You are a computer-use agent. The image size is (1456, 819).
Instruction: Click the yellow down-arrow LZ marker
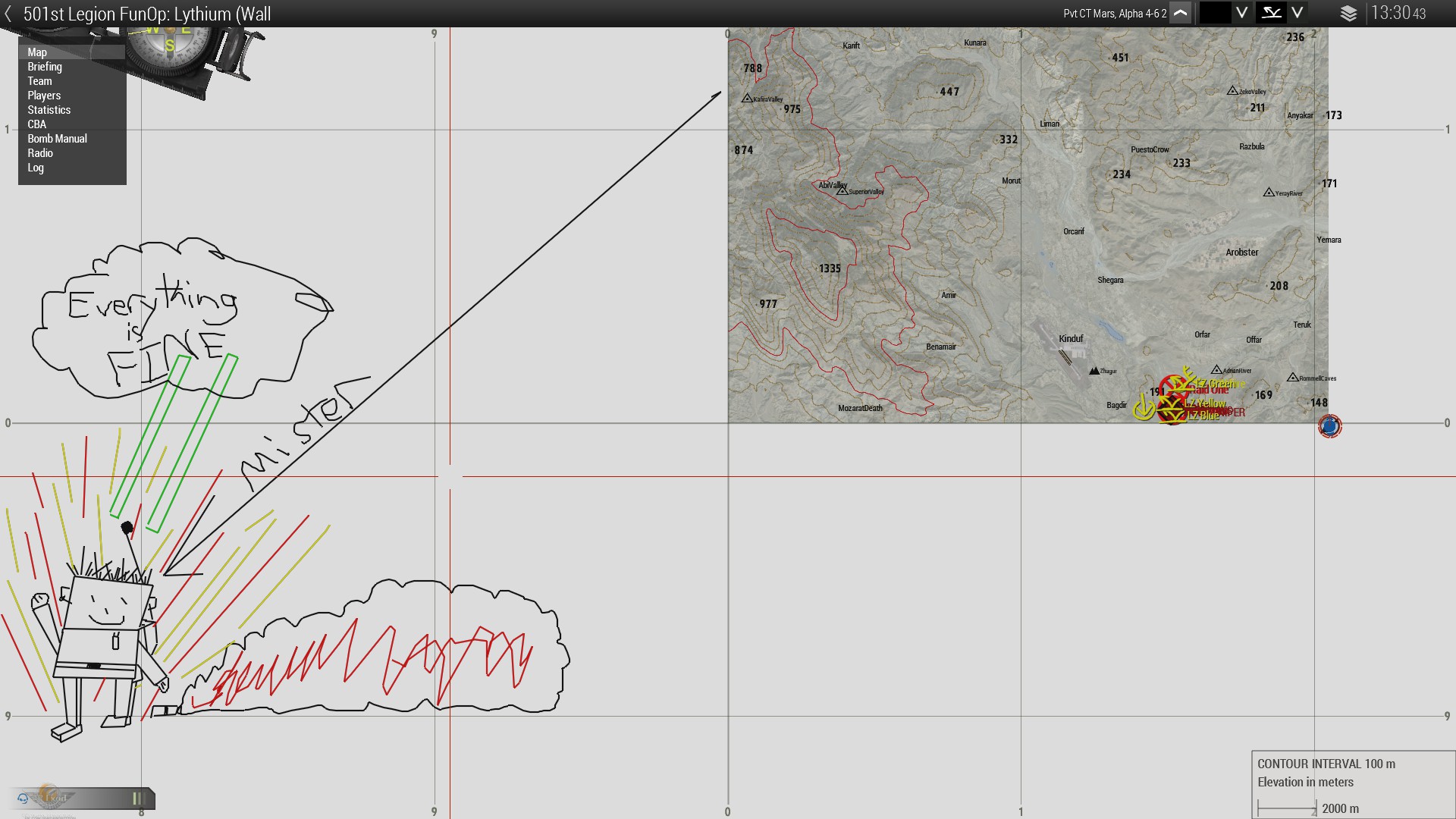1144,409
